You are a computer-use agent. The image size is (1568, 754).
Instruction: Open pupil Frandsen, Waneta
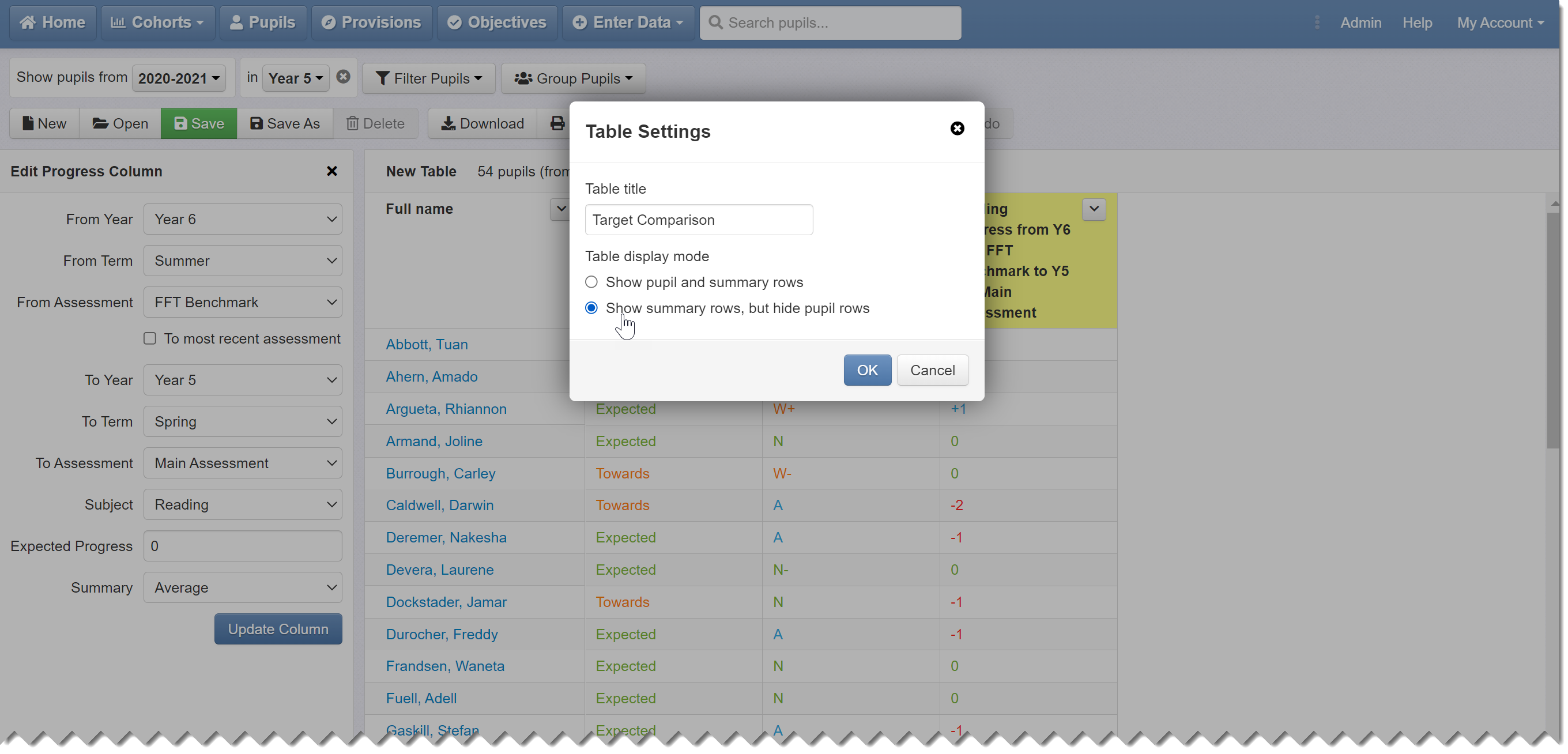(445, 665)
